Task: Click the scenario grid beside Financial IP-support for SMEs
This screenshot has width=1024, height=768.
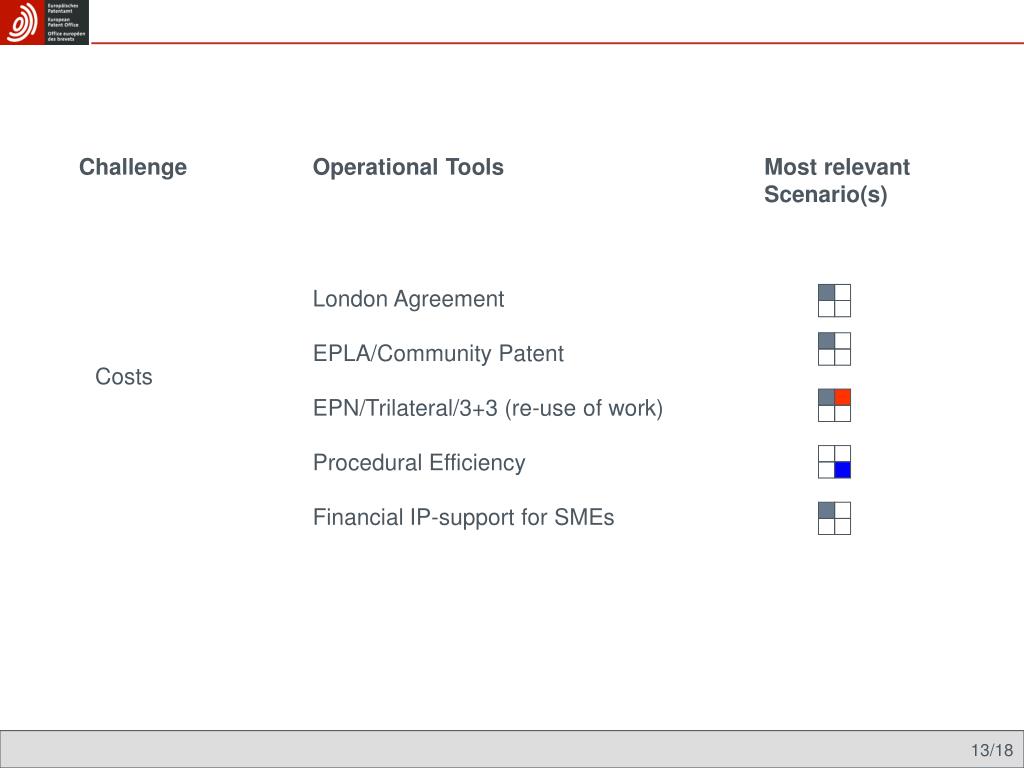Action: click(834, 518)
